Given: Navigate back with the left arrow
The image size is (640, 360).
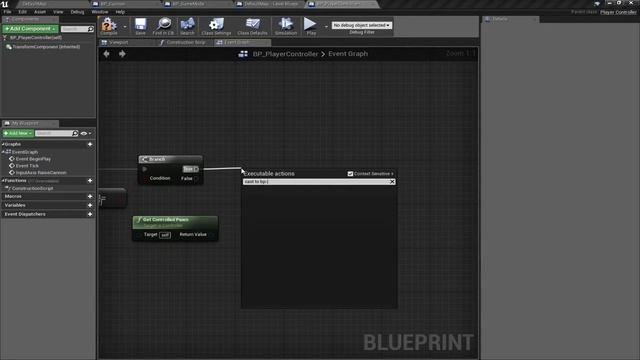Looking at the screenshot, I should click(x=107, y=54).
